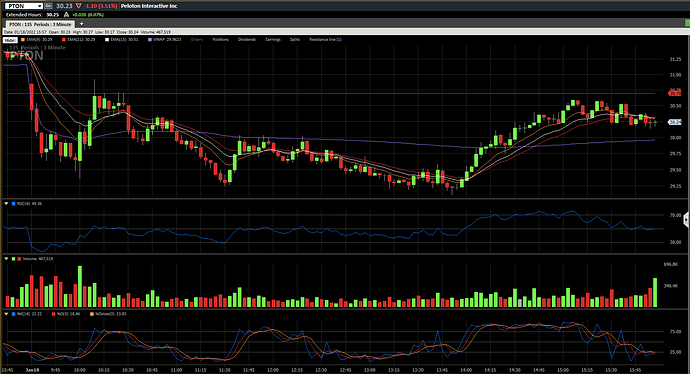Toggle the Positions overlay
The height and width of the screenshot is (374, 690).
tap(220, 40)
